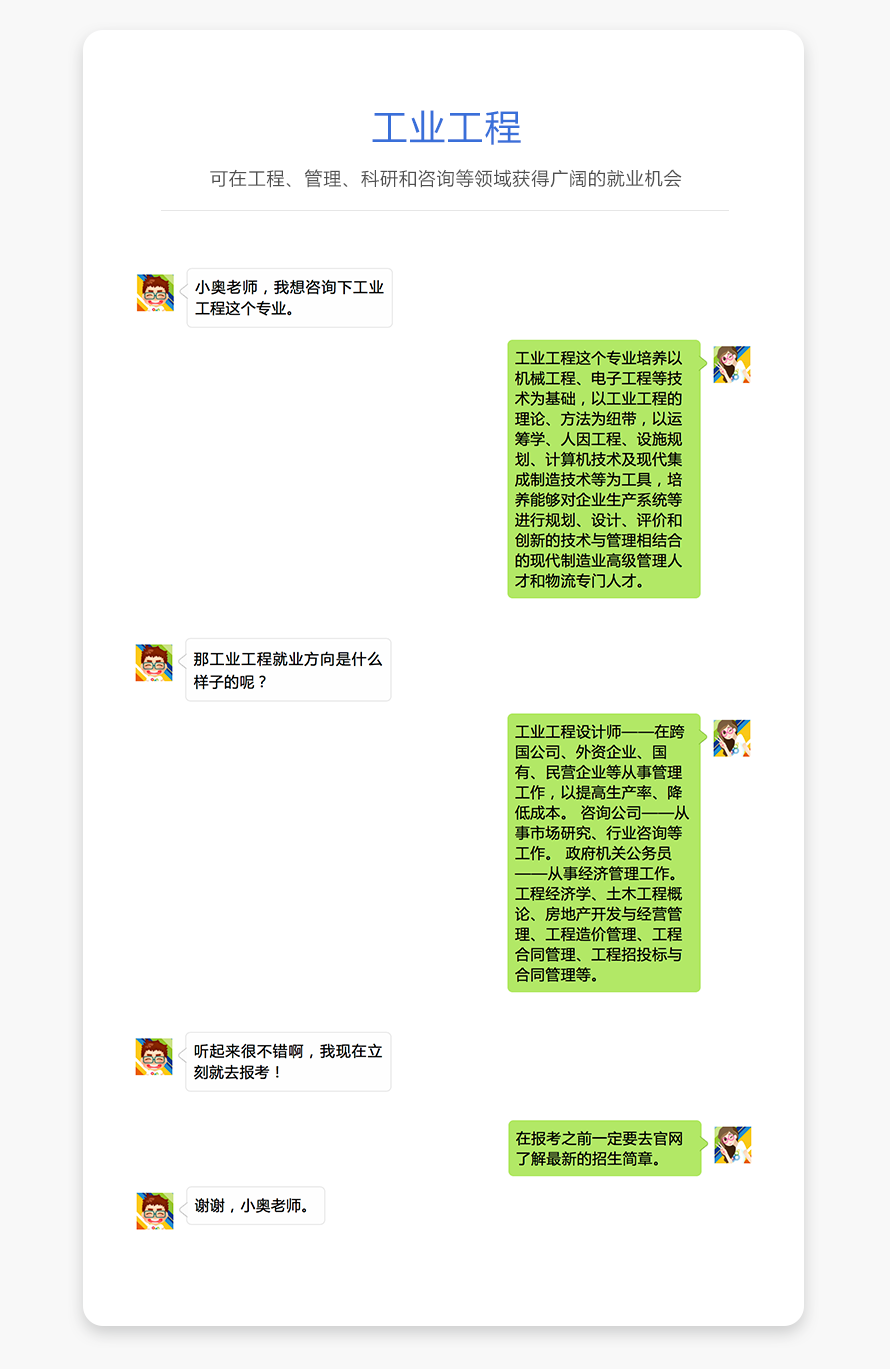
Task: Select student avatar beside 谢谢，小奥老师 message
Action: tap(155, 1211)
